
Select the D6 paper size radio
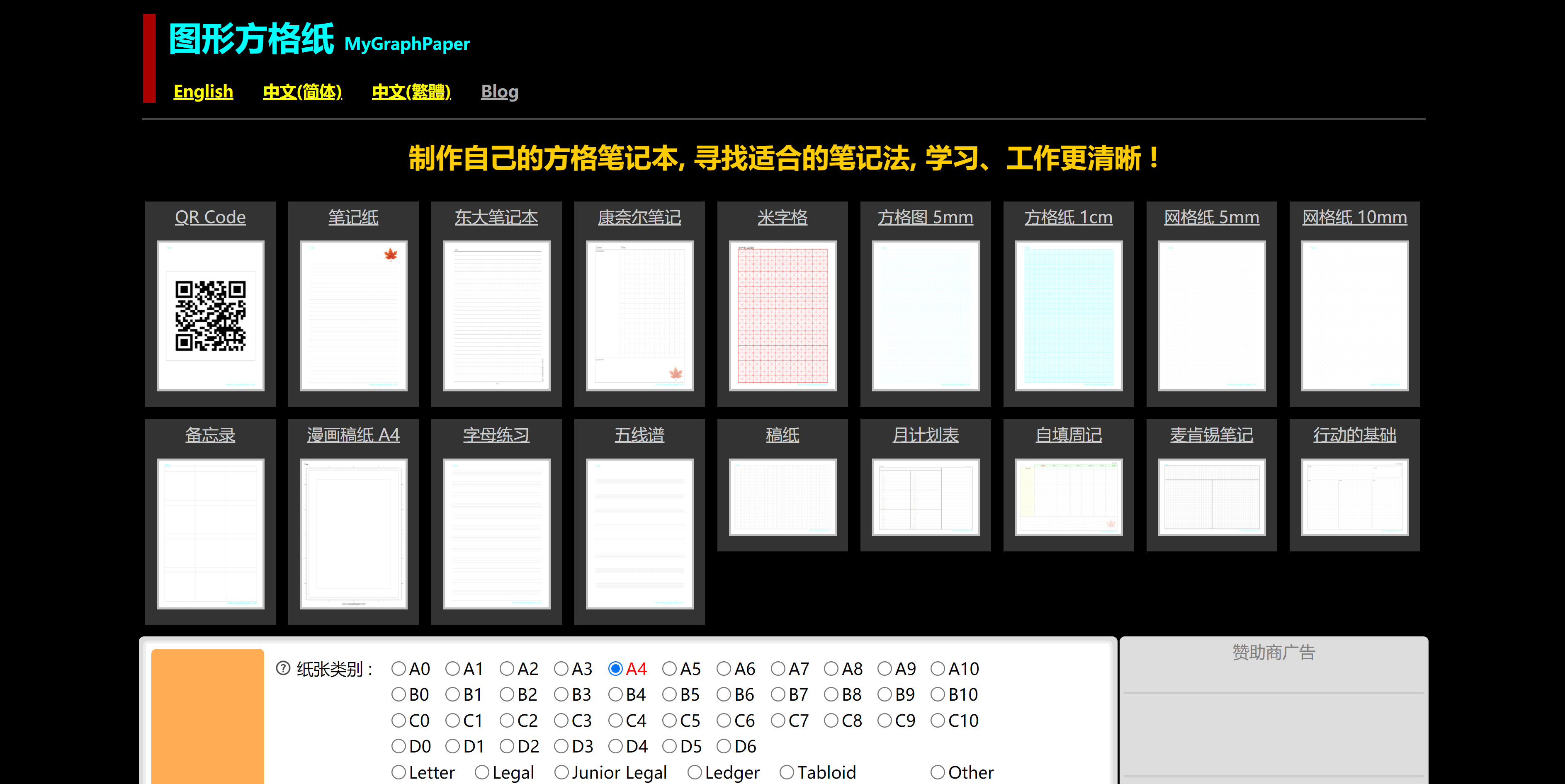tap(724, 746)
